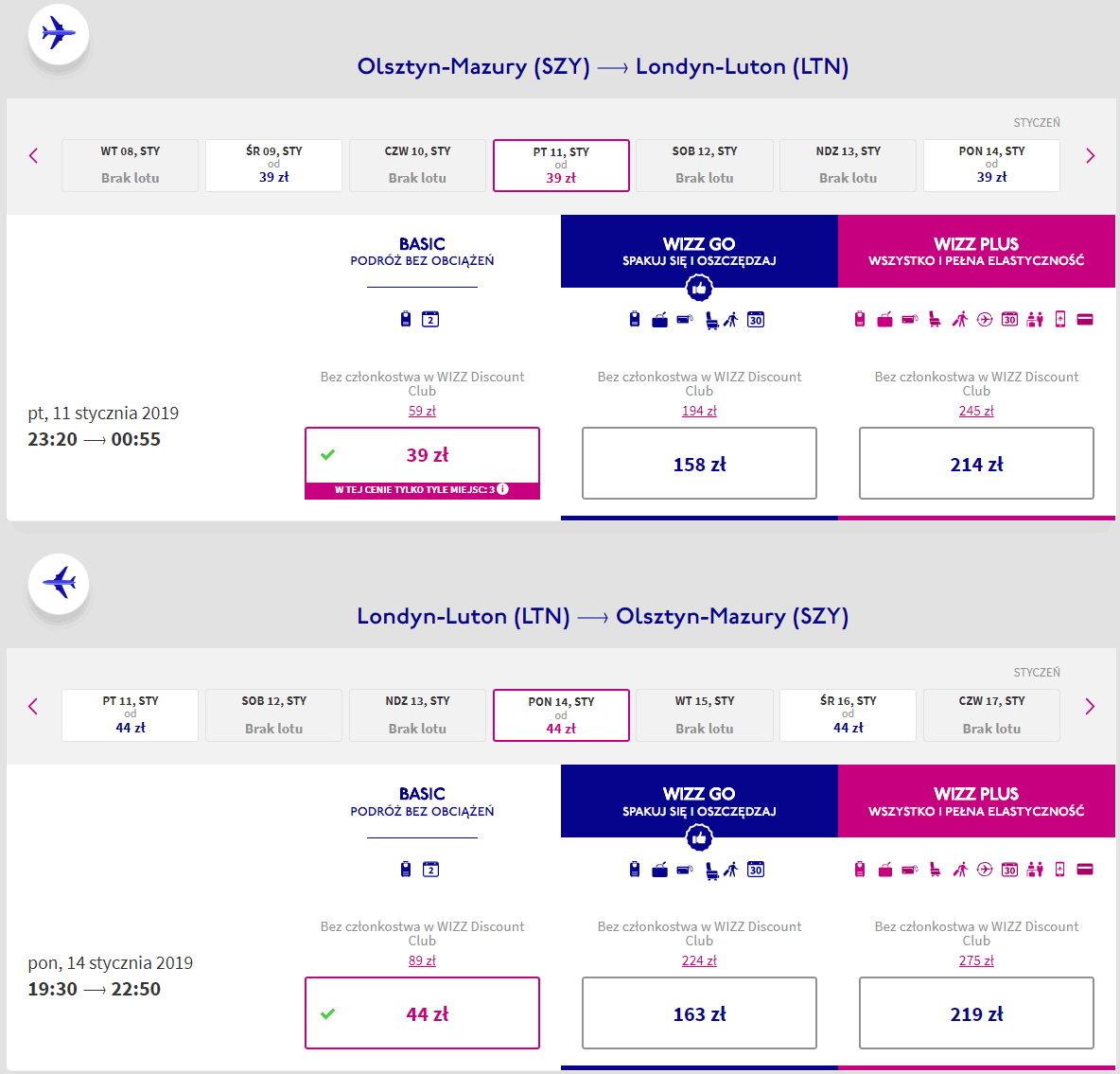Select the 214 zł WIZZ PLUS outbound fare
Screen dimensions: 1120x1074
tap(976, 464)
